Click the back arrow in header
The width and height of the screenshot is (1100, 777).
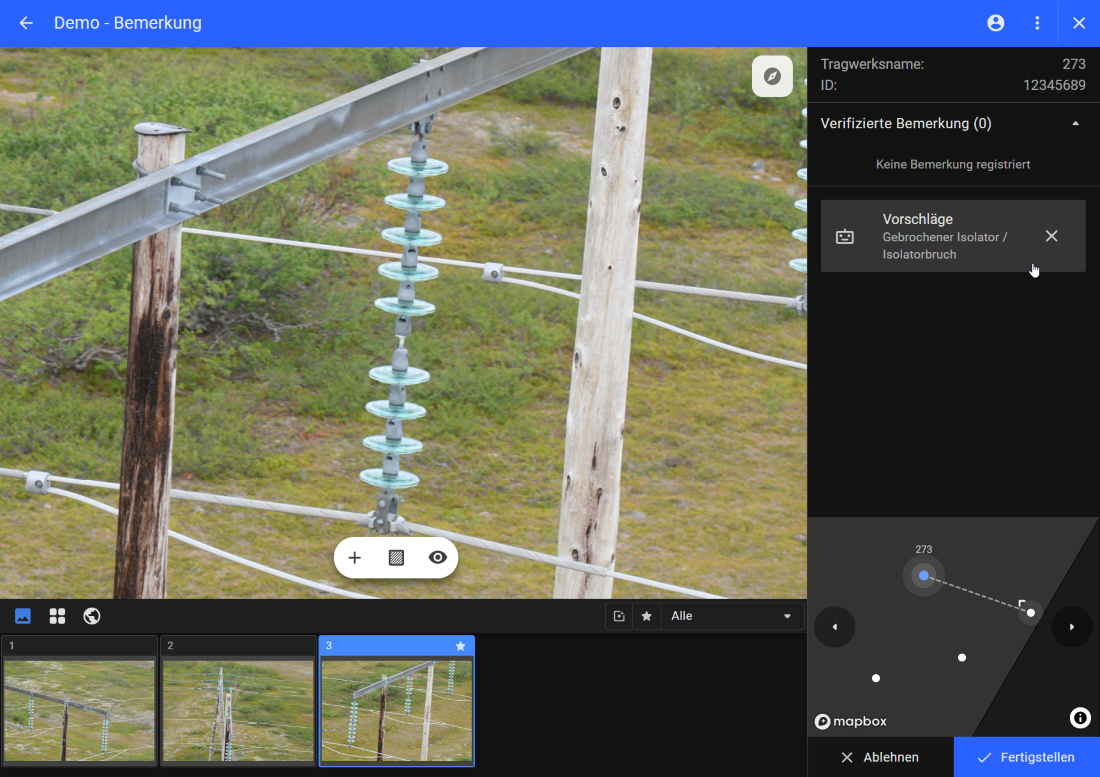tap(26, 23)
